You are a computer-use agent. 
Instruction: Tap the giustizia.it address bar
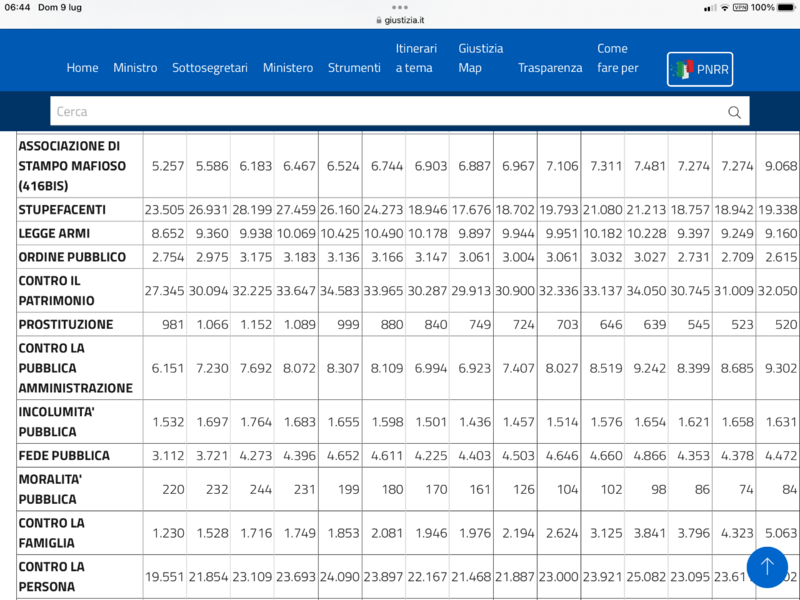click(405, 19)
